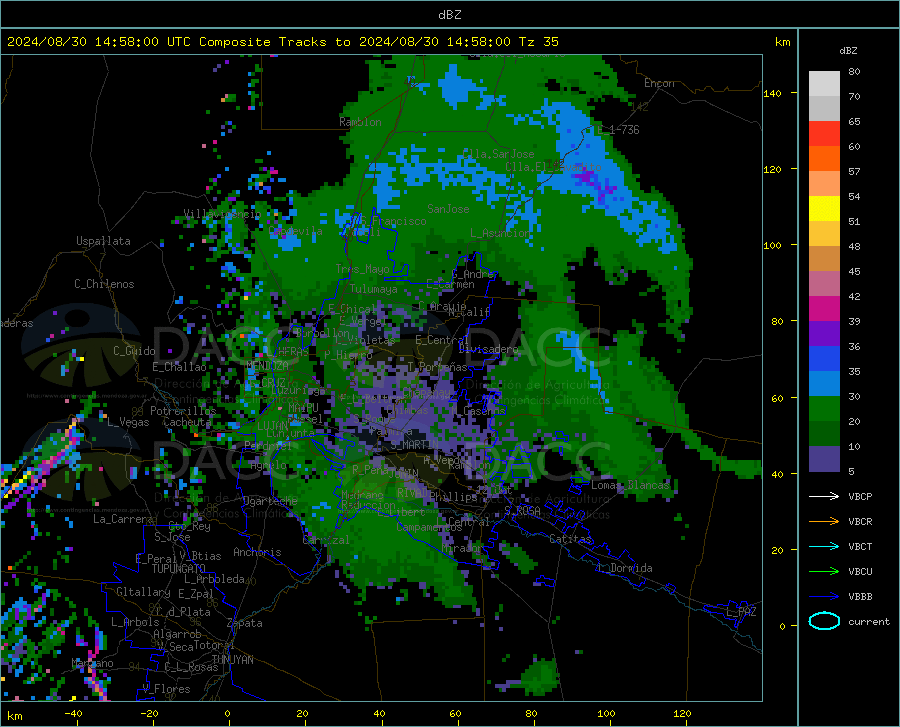Click the L_Dormida place label
This screenshot has height=727, width=900.
click(x=625, y=568)
